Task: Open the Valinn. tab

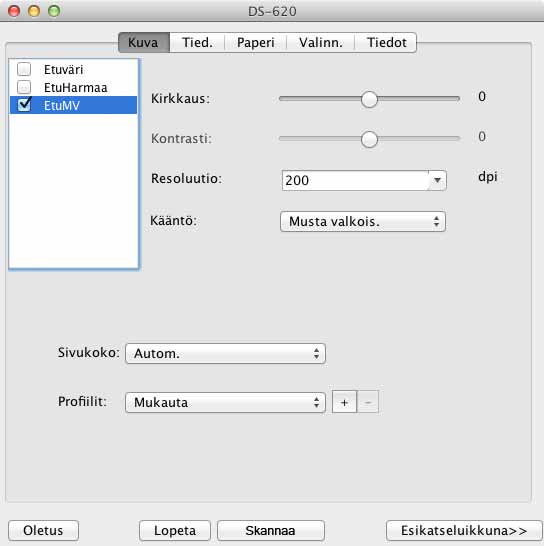Action: pos(321,42)
